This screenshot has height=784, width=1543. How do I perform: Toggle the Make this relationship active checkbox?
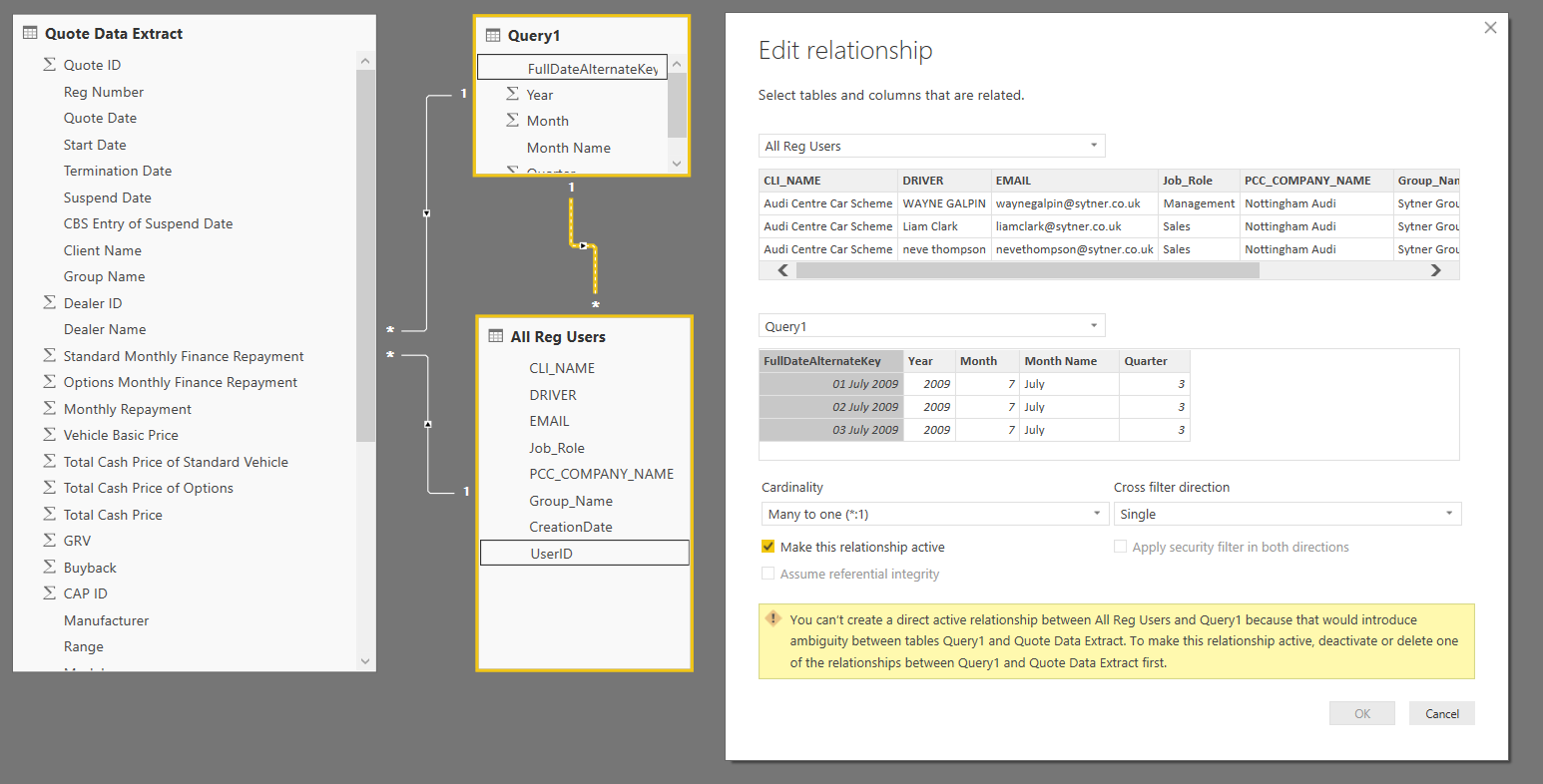768,547
